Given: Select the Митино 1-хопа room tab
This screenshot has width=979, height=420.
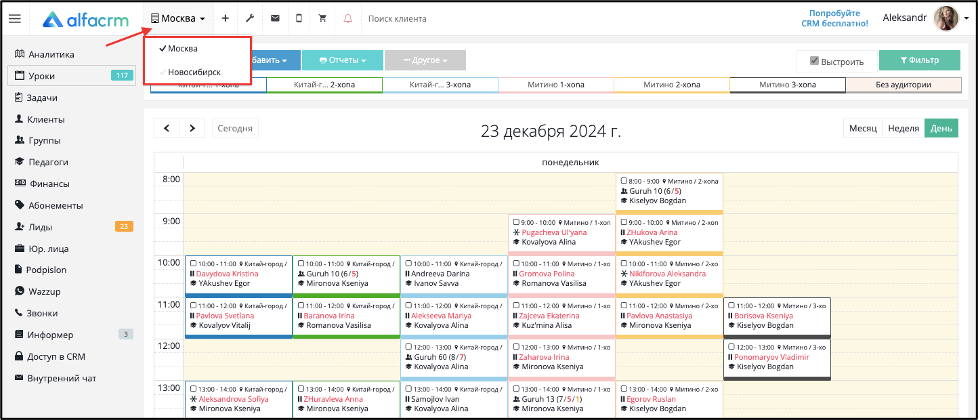Looking at the screenshot, I should click(x=556, y=85).
